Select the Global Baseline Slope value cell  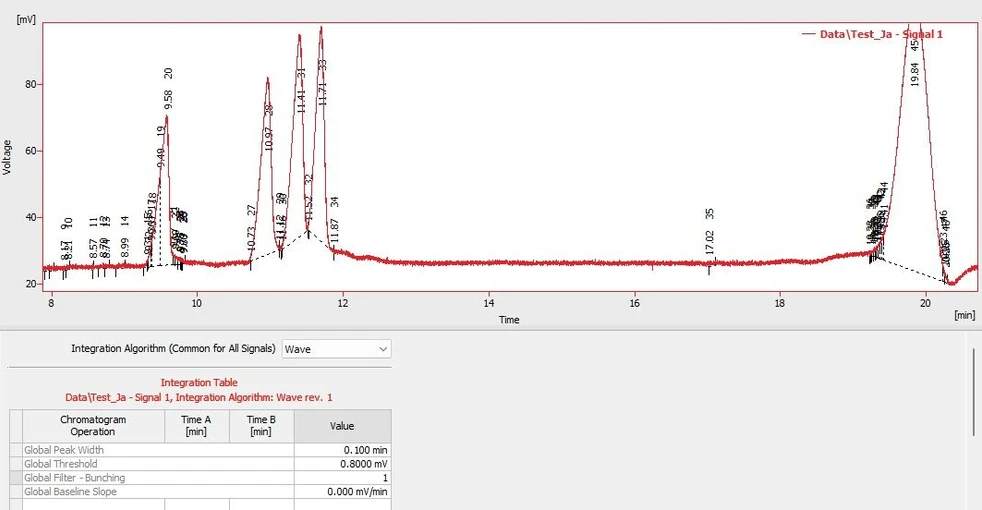click(343, 491)
